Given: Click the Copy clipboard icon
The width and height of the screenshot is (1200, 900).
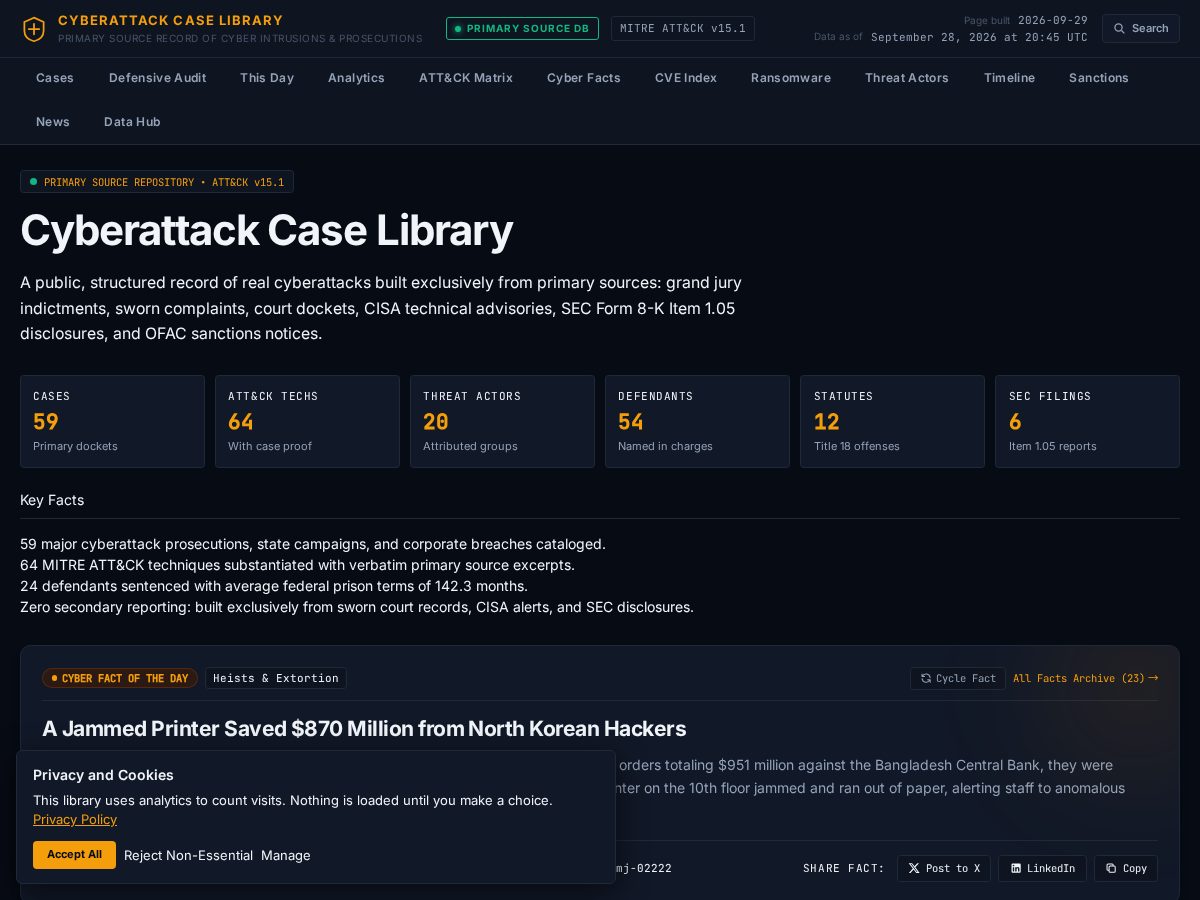Looking at the screenshot, I should (x=1110, y=868).
